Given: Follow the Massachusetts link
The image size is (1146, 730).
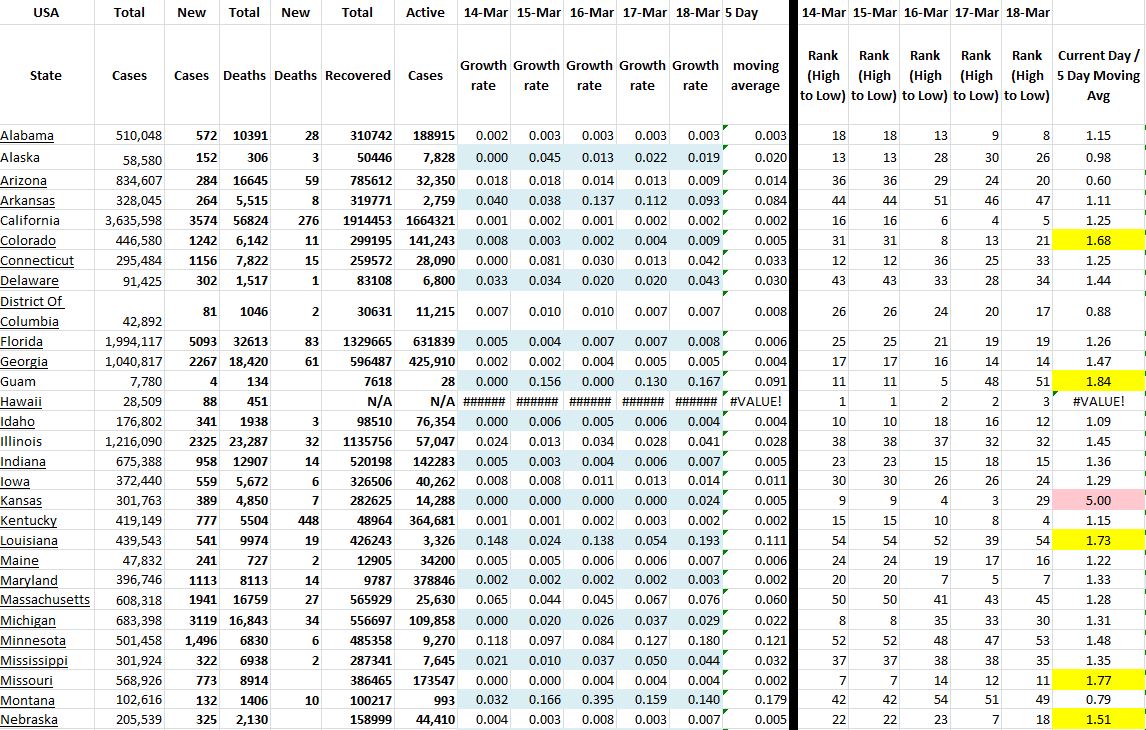Looking at the screenshot, I should 45,600.
